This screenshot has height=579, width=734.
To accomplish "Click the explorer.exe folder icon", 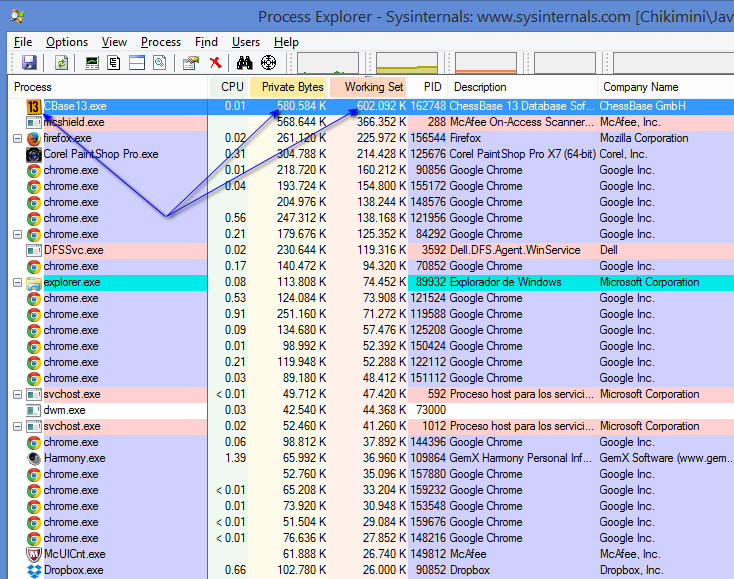I will point(34,283).
